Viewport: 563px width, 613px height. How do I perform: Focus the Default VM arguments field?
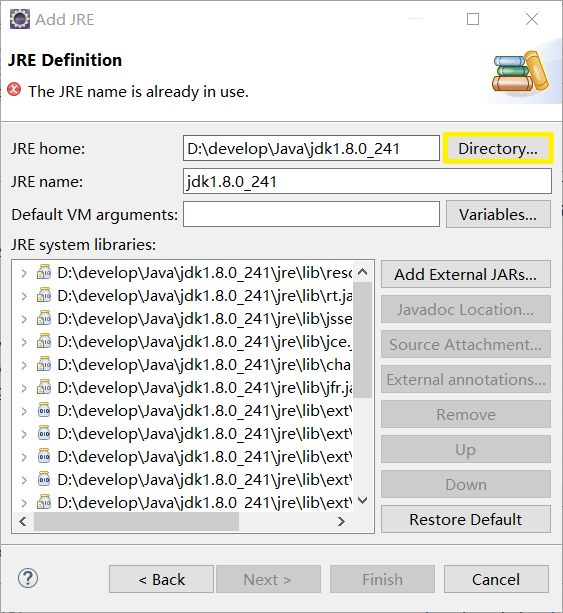pyautogui.click(x=311, y=214)
